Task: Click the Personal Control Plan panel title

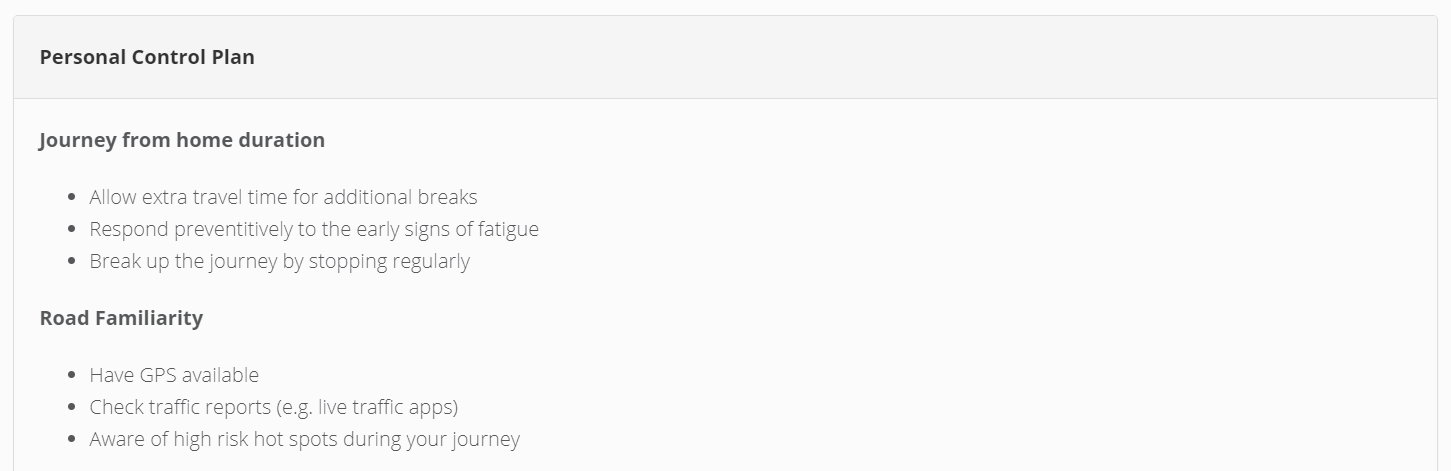Action: 147,57
